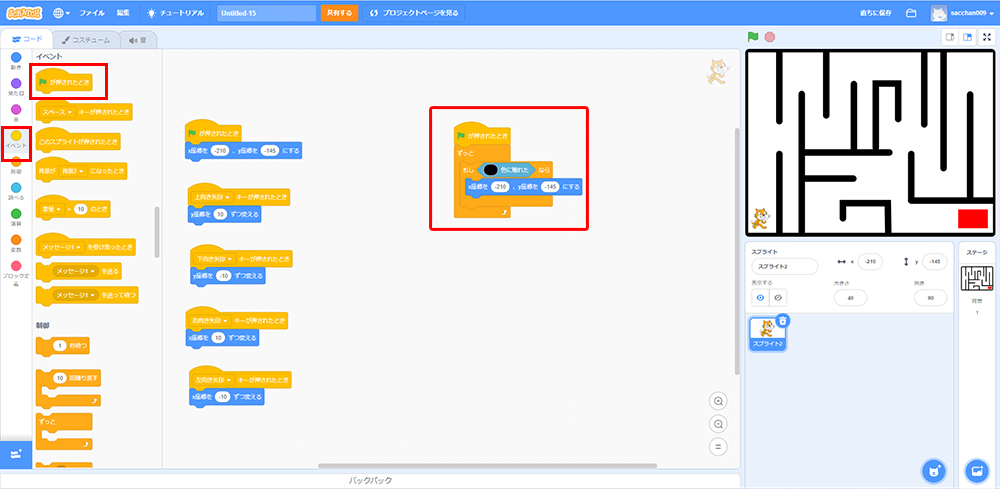Screen dimensions: 1000x489
Task: Expand the スペース key dropdown in the palette
Action: pos(87,112)
